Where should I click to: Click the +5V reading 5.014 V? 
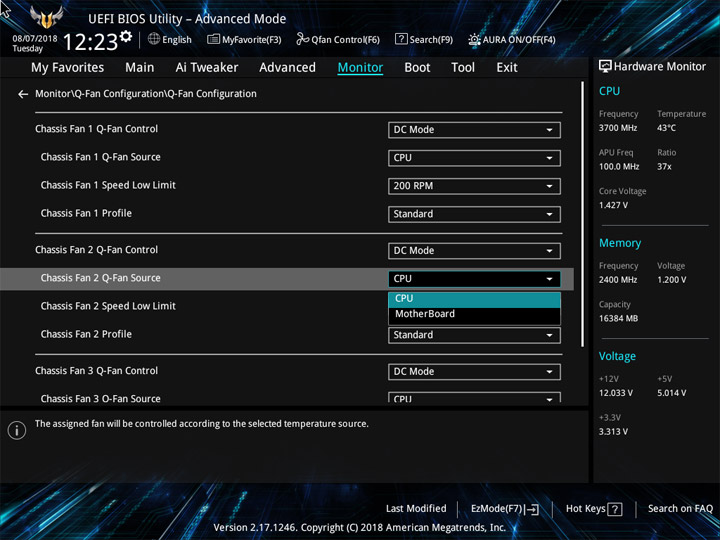tap(672, 393)
